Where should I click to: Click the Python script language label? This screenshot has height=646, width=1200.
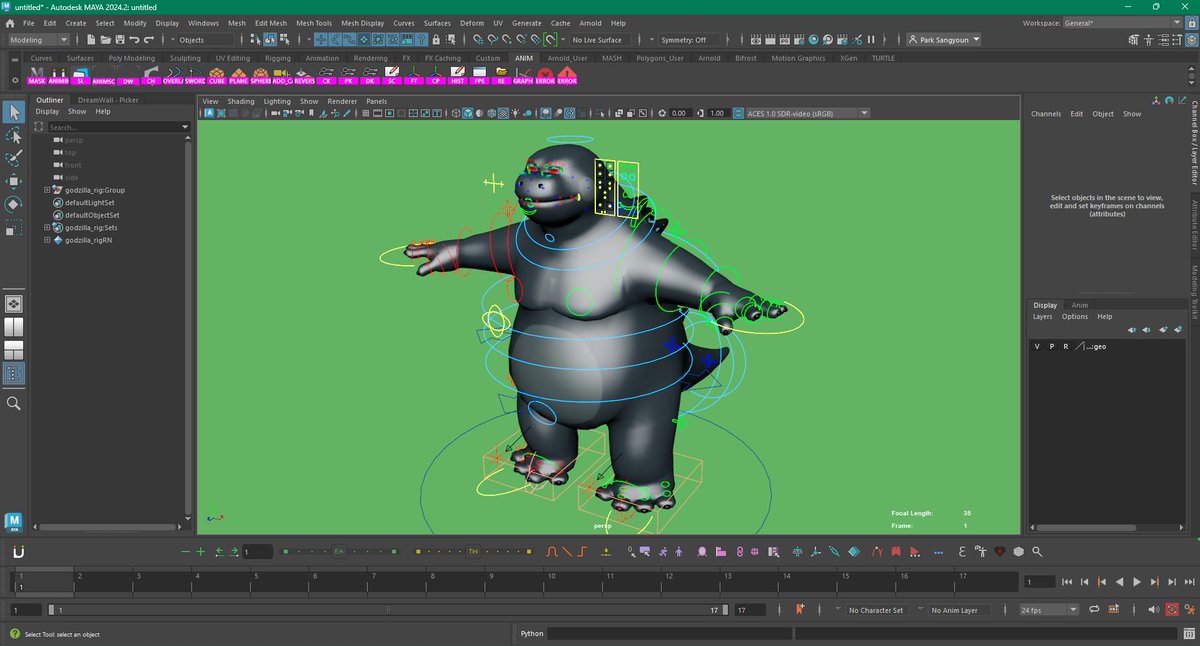tap(532, 633)
